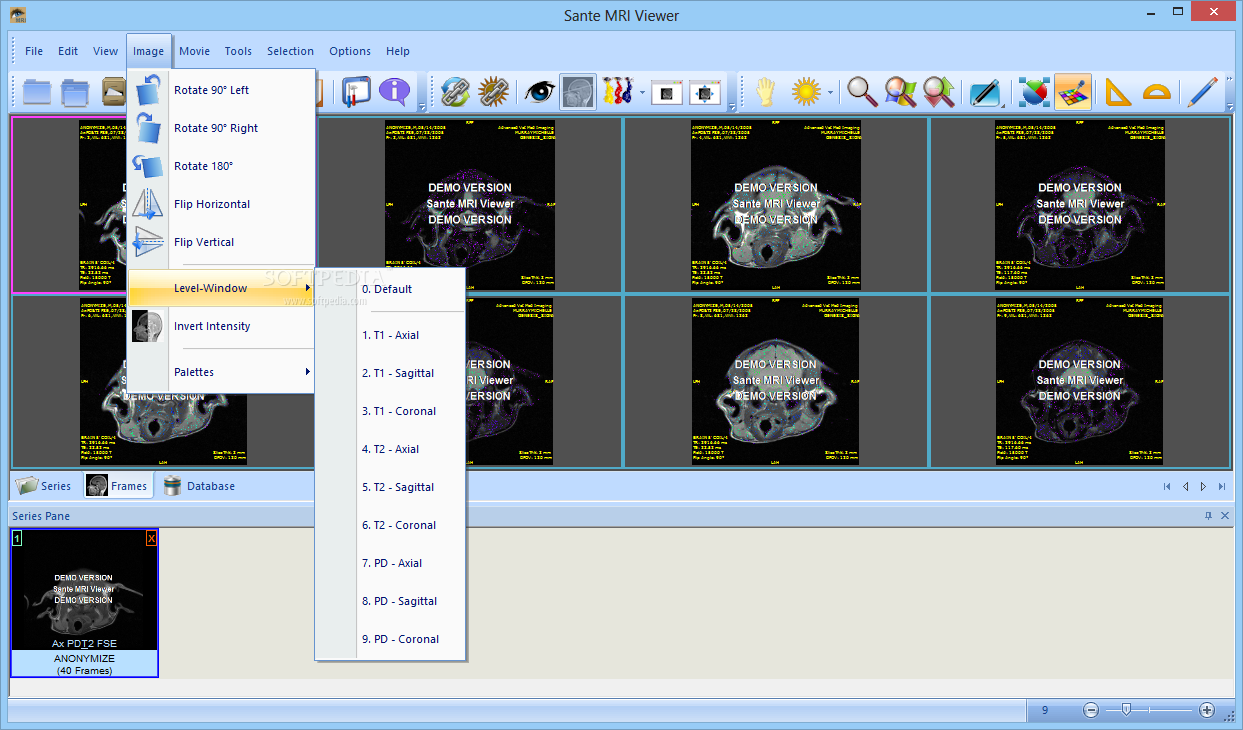Click the zoom-in plus button
The height and width of the screenshot is (730, 1243).
(1207, 710)
